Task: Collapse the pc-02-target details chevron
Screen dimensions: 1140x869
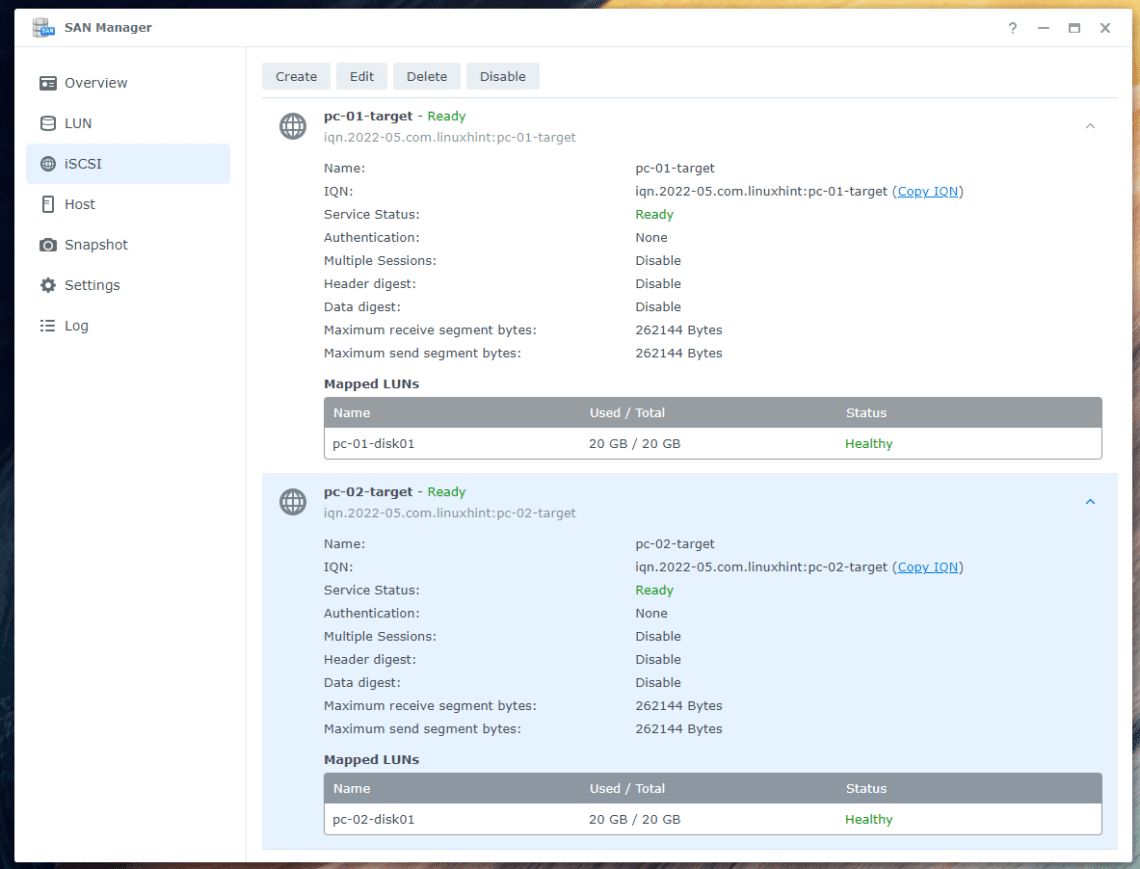Action: 1090,501
